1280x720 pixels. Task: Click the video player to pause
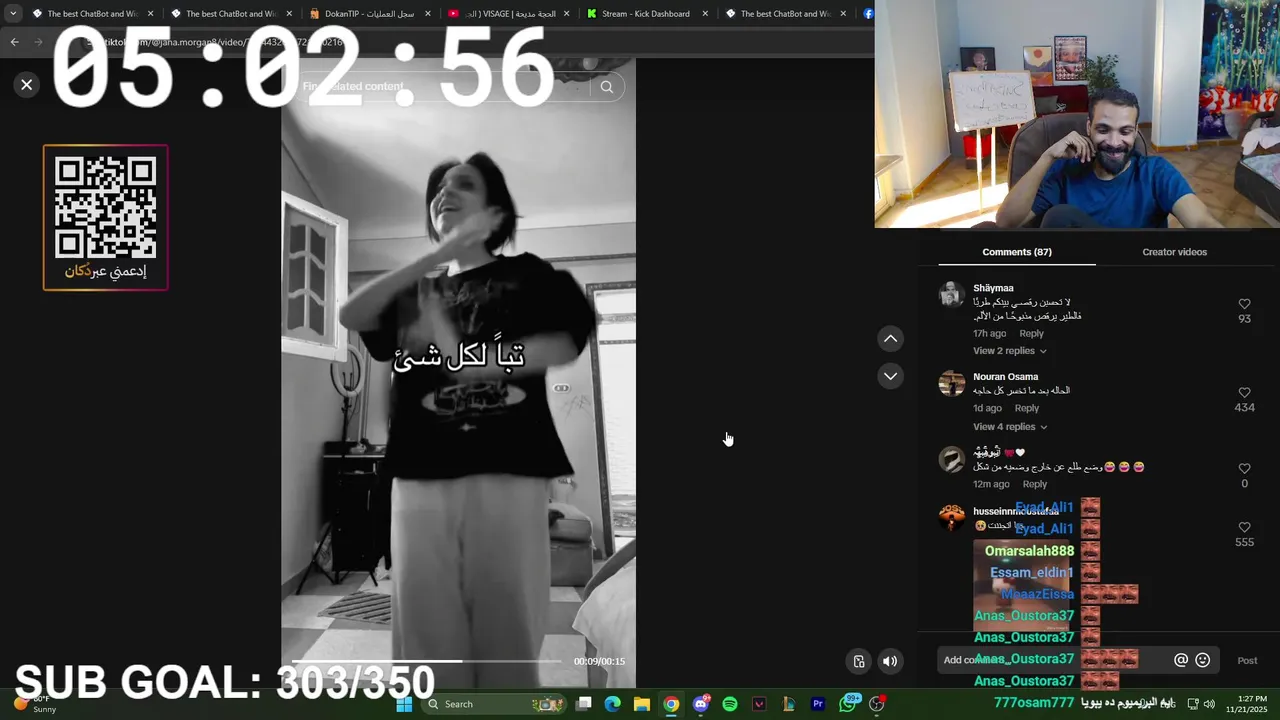click(x=458, y=375)
